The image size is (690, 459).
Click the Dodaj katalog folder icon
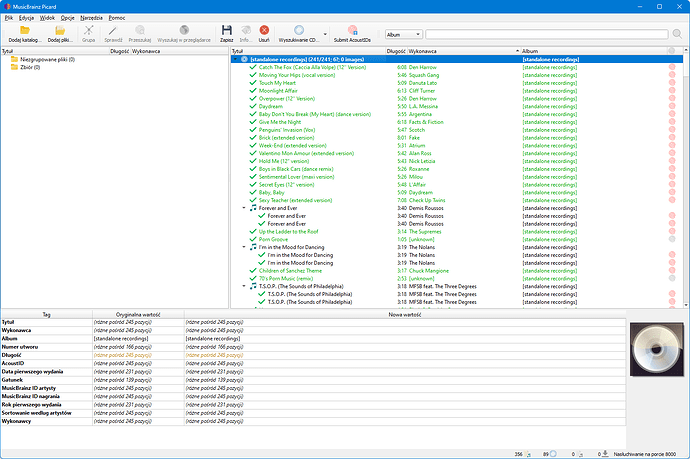(25, 30)
